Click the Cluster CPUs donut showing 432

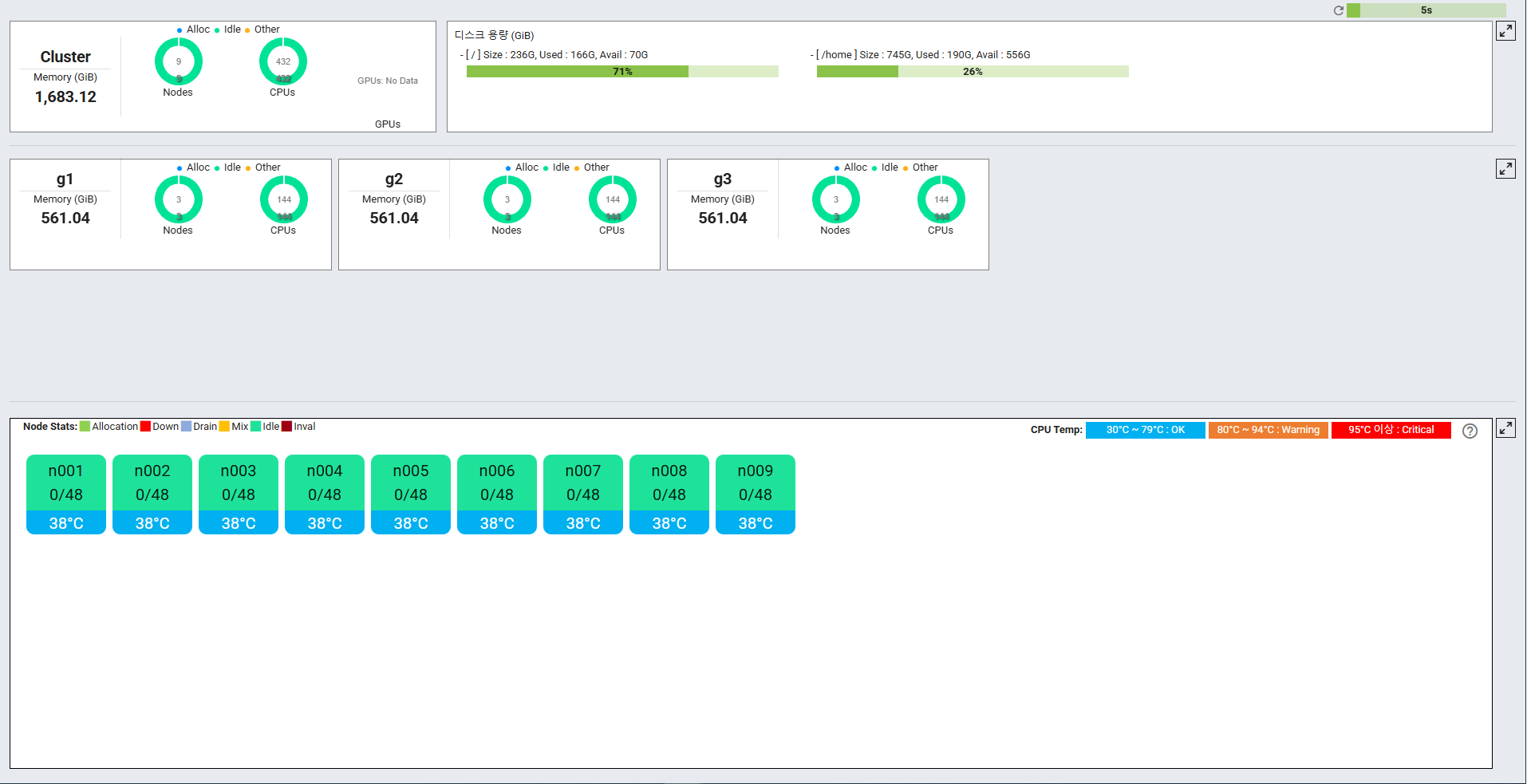click(x=283, y=62)
